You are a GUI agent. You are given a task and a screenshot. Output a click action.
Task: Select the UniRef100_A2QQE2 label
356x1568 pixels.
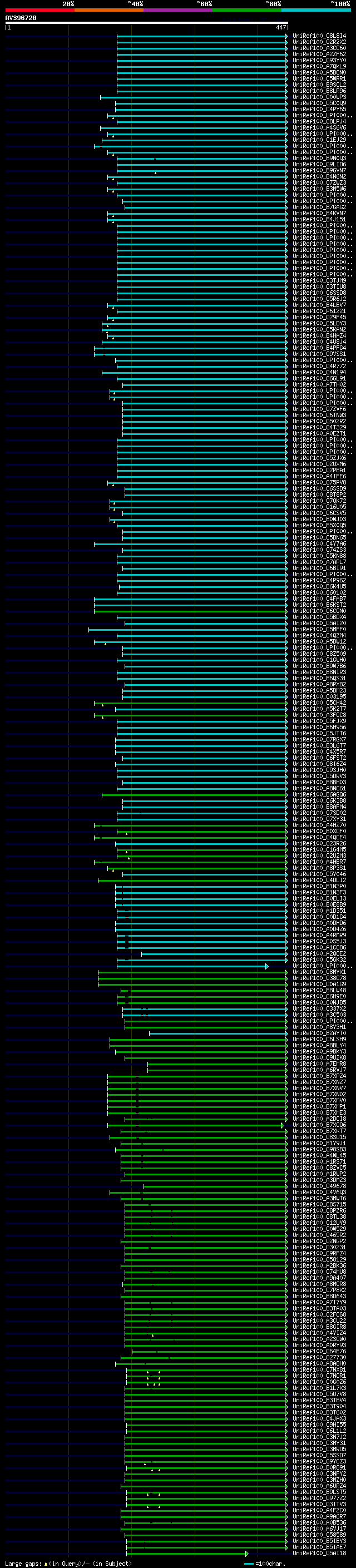point(319,954)
